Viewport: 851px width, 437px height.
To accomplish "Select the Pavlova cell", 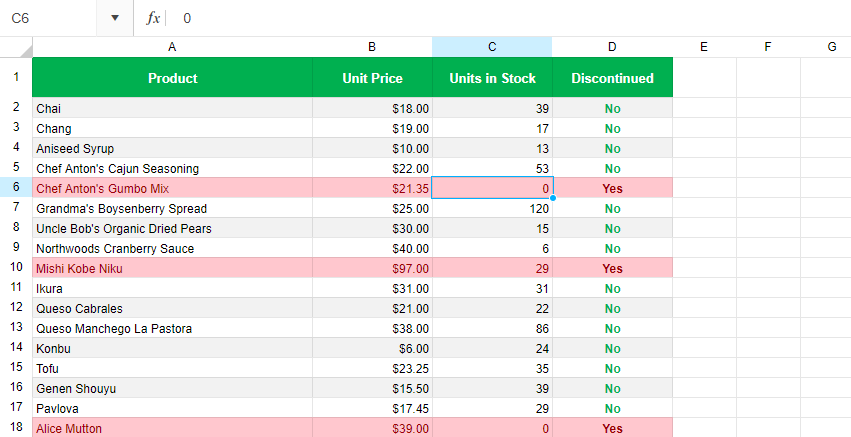I will 172,408.
